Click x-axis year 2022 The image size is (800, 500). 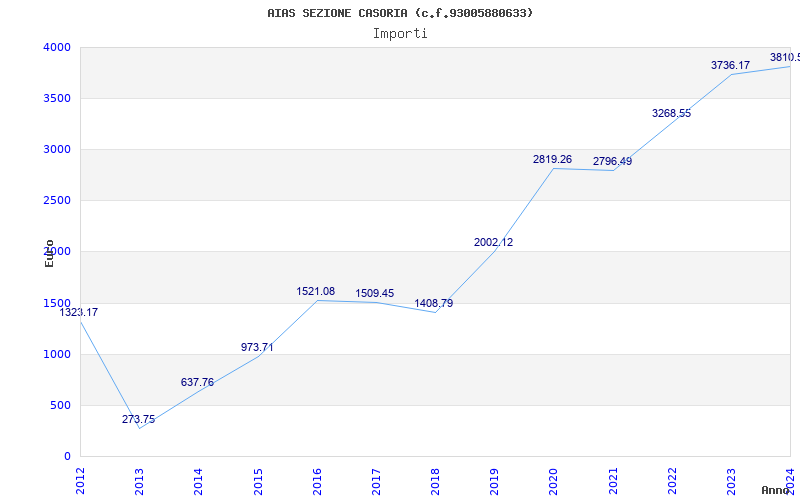click(672, 481)
